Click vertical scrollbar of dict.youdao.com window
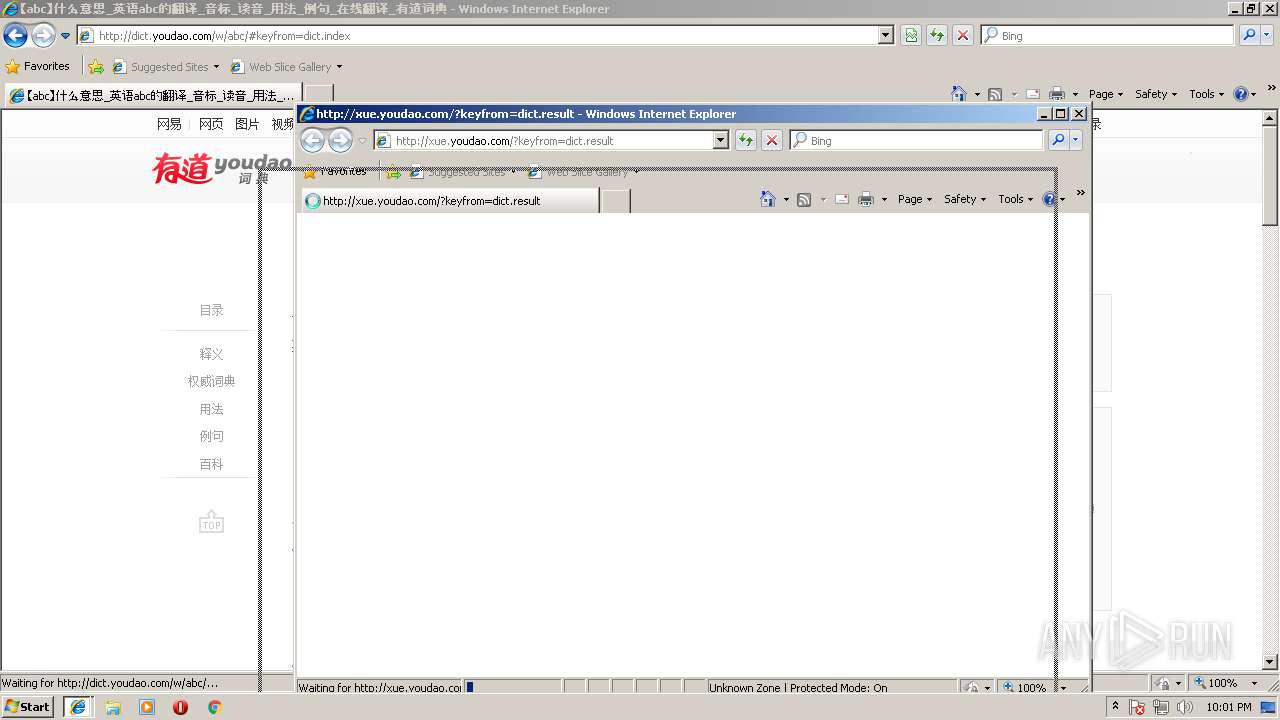The width and height of the screenshot is (1280, 720). (x=1271, y=390)
